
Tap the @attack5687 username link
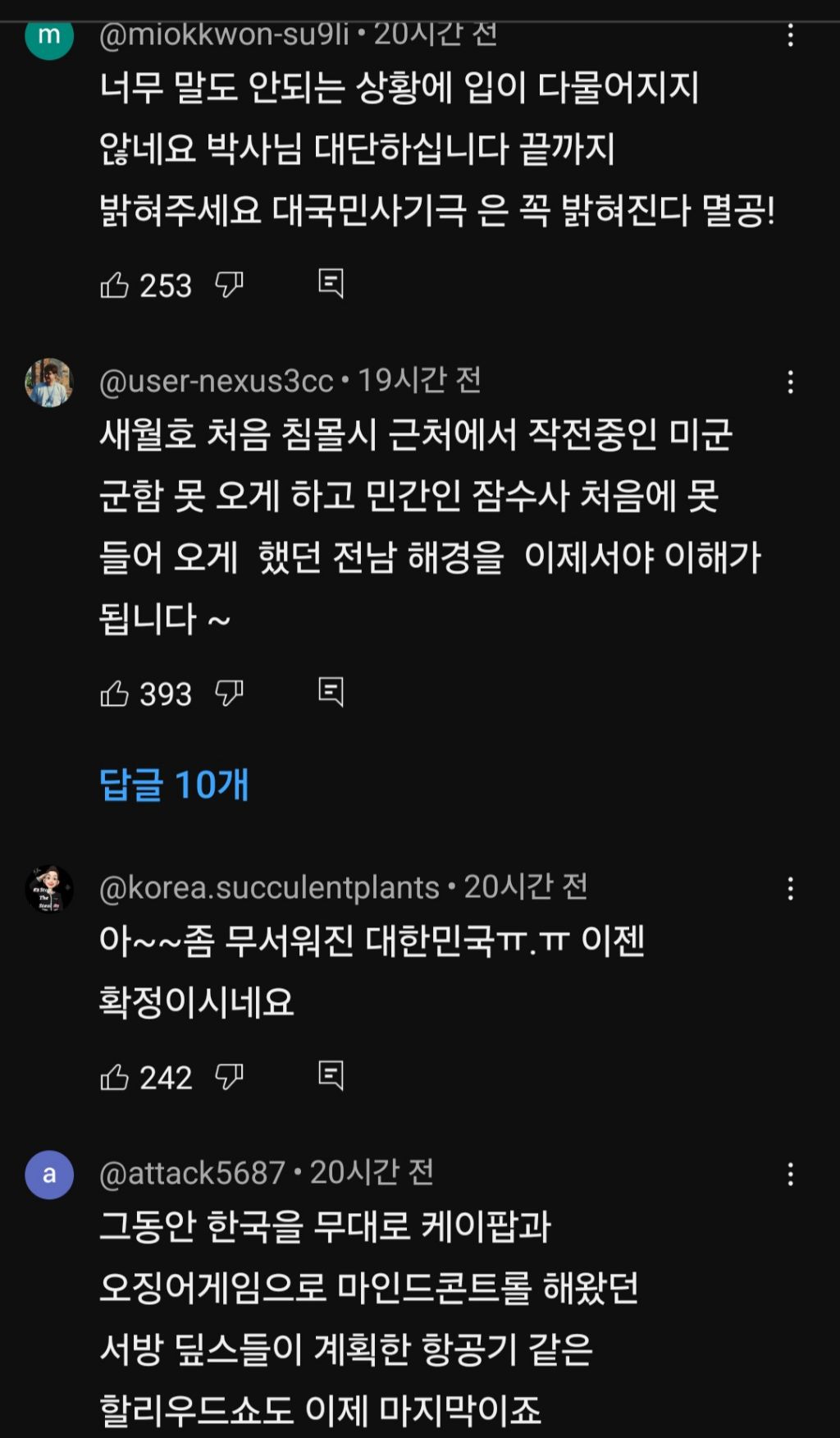point(192,1174)
